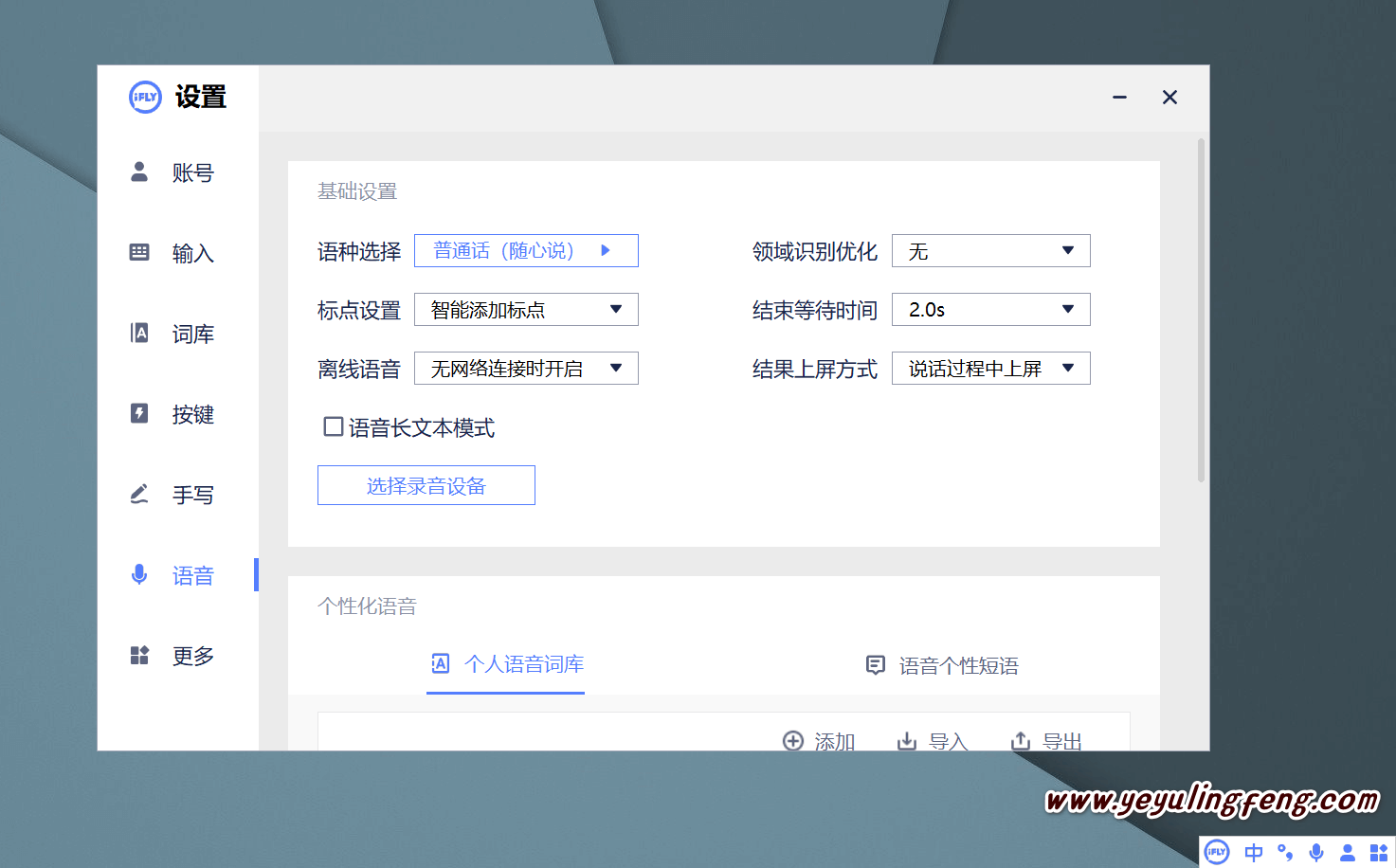Image resolution: width=1396 pixels, height=868 pixels.
Task: Open 语种选择 普通话 language selector
Action: 526,251
